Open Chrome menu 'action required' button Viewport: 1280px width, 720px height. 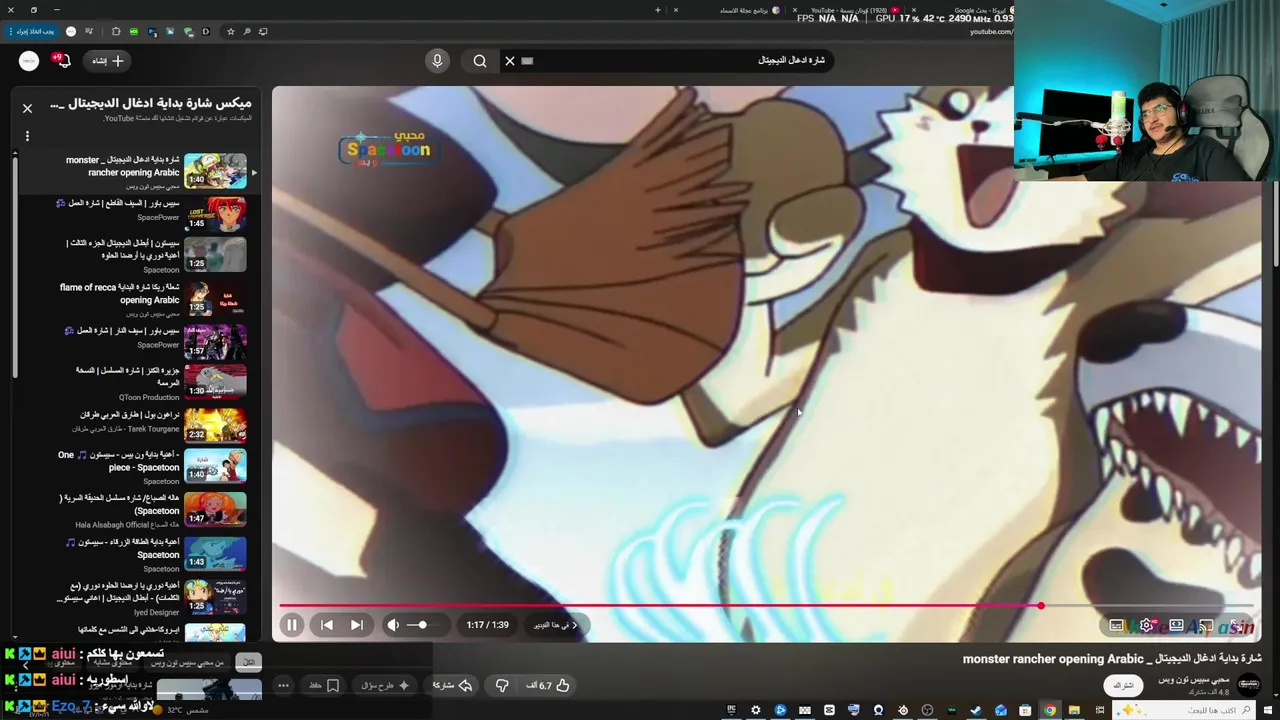(33, 31)
